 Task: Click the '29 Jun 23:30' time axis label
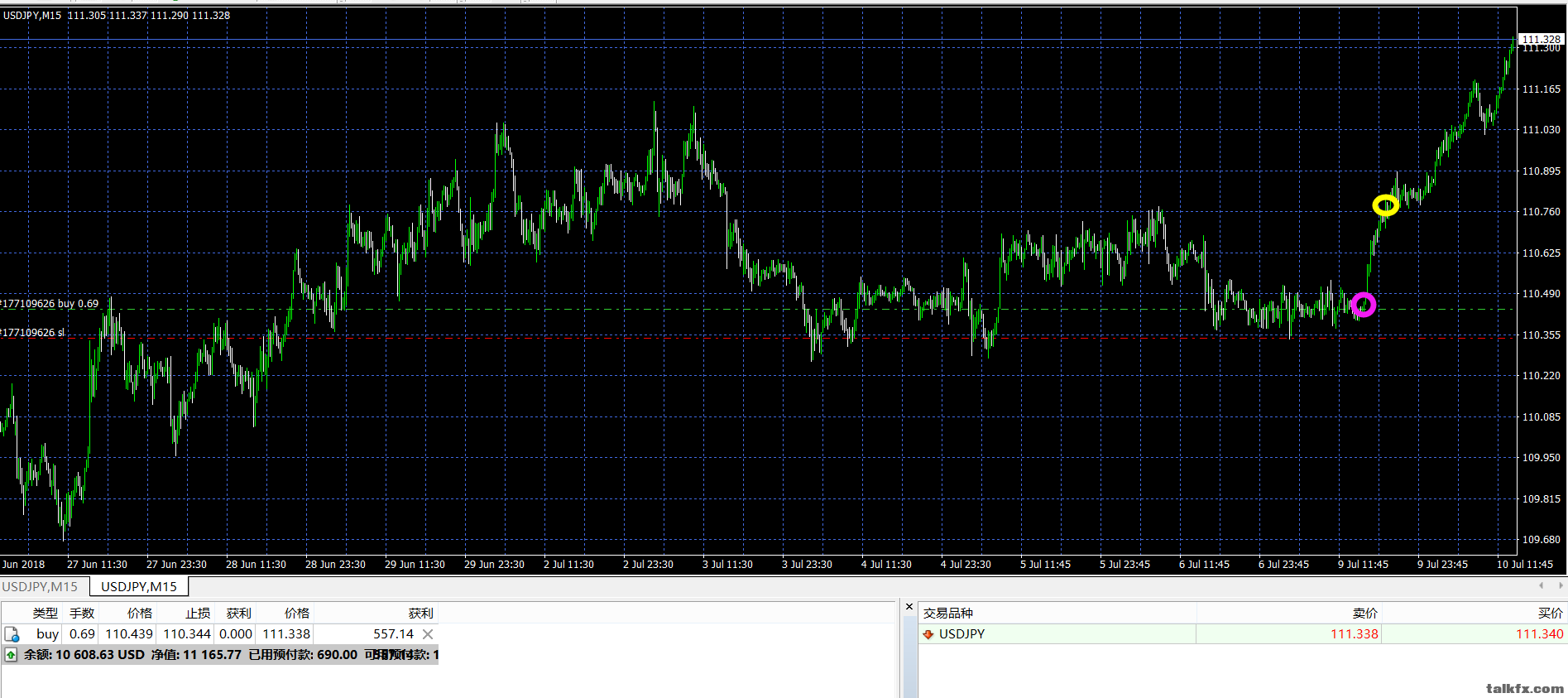(494, 565)
